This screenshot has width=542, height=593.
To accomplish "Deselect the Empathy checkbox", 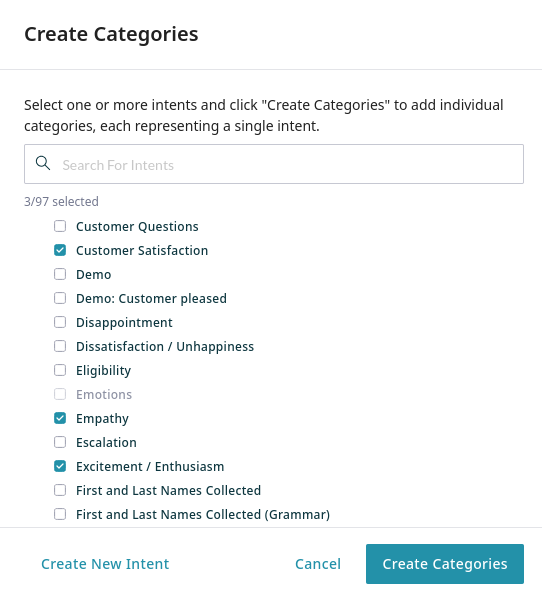I will [60, 418].
